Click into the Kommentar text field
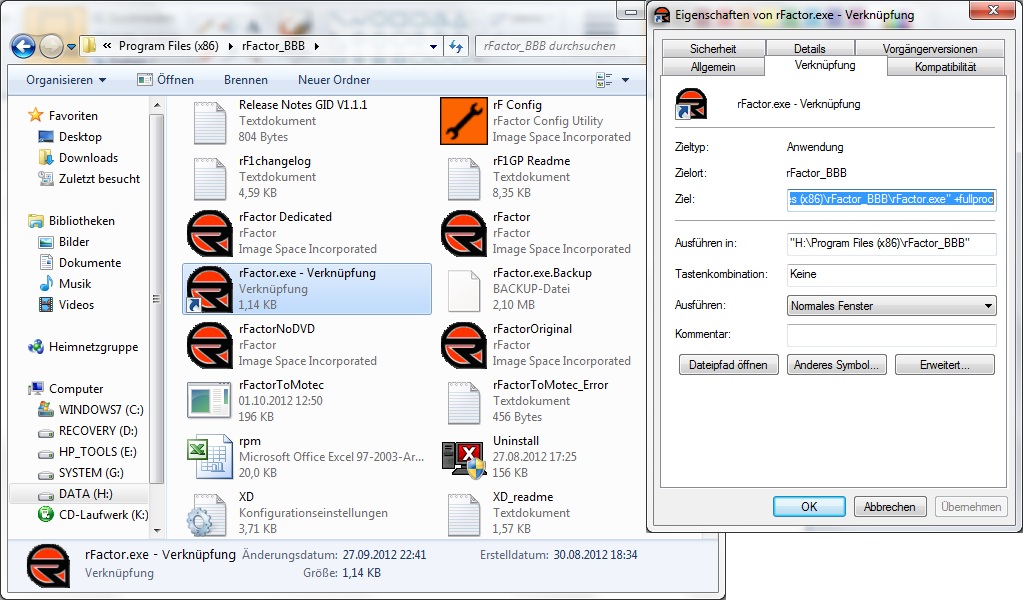1024x600 pixels. pos(891,335)
